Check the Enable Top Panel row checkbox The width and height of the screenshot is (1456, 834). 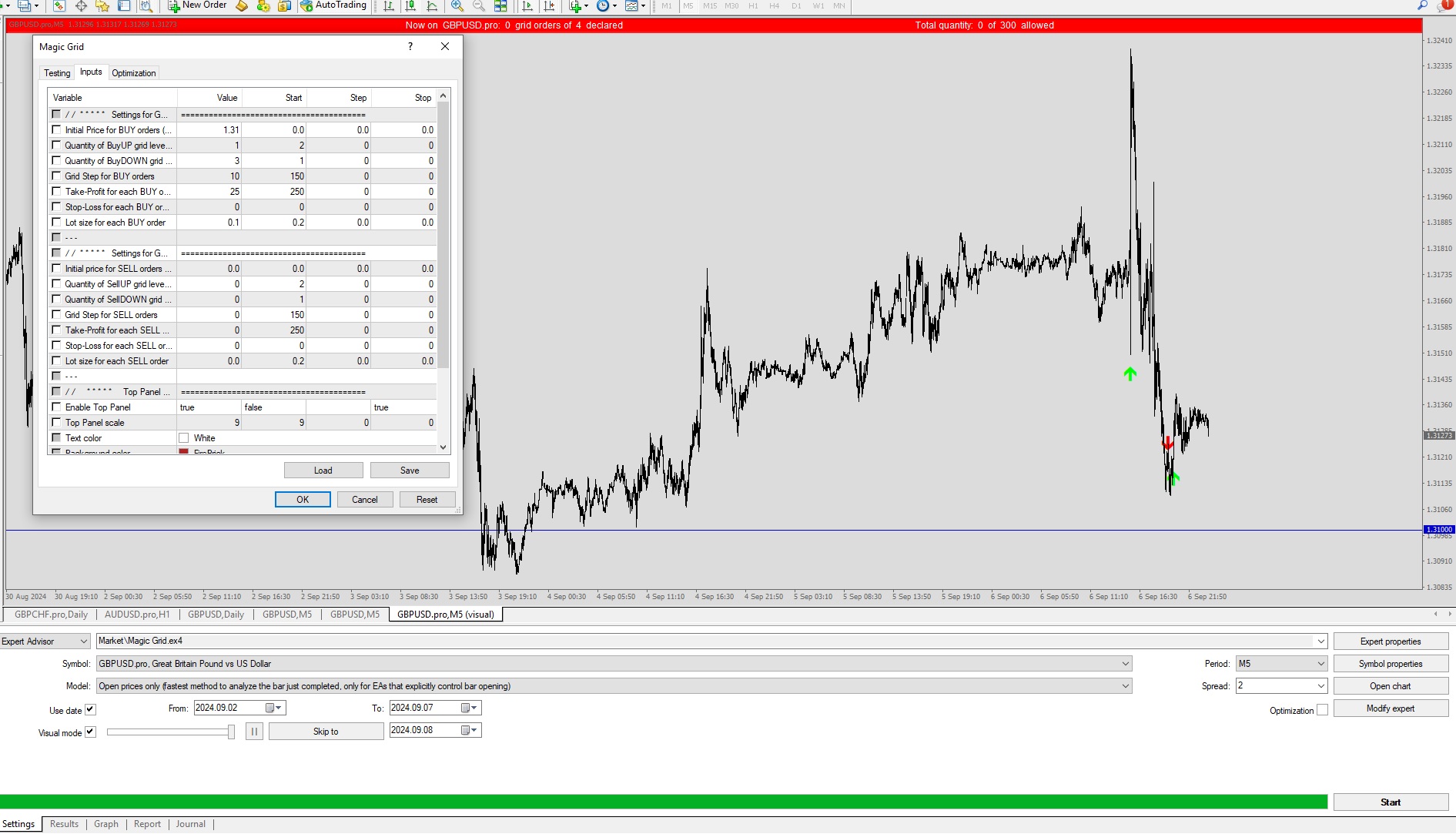pyautogui.click(x=56, y=407)
